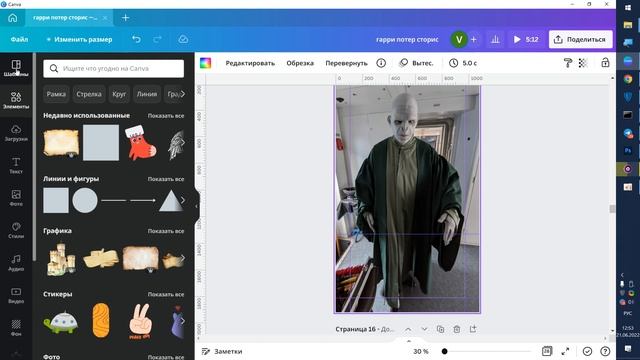Open the Background (Фон) sidebar panel
Image resolution: width=640 pixels, height=360 pixels.
pos(16,327)
